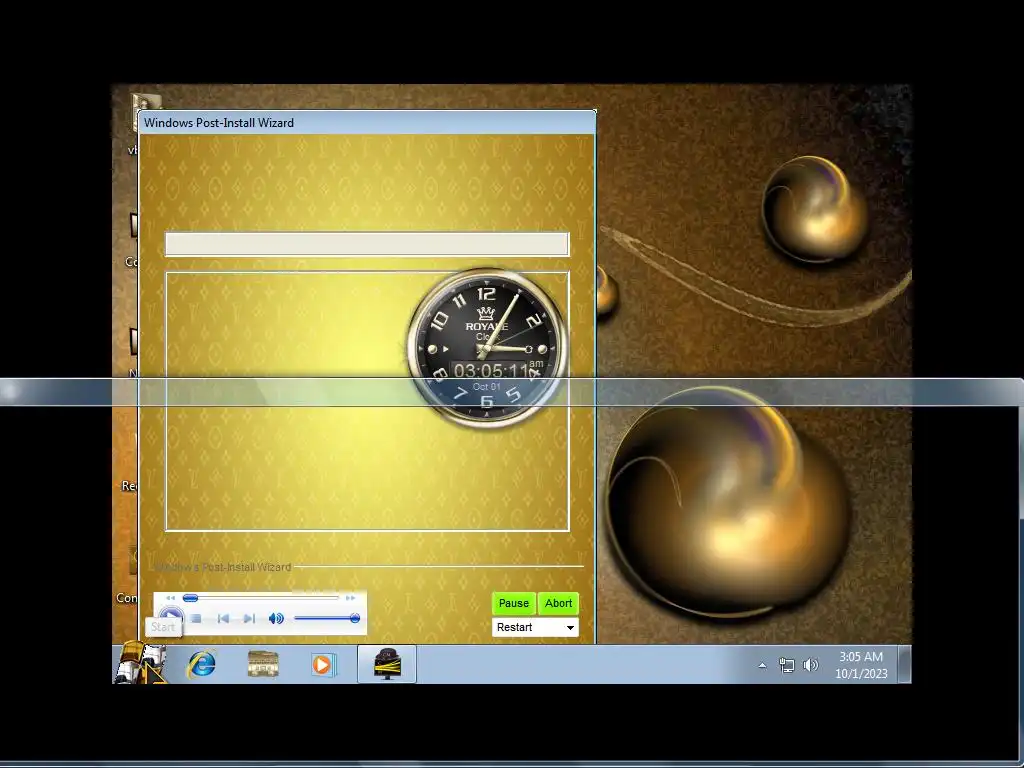Click the rewind double-arrow in media player
The height and width of the screenshot is (768, 1024).
pyautogui.click(x=170, y=598)
